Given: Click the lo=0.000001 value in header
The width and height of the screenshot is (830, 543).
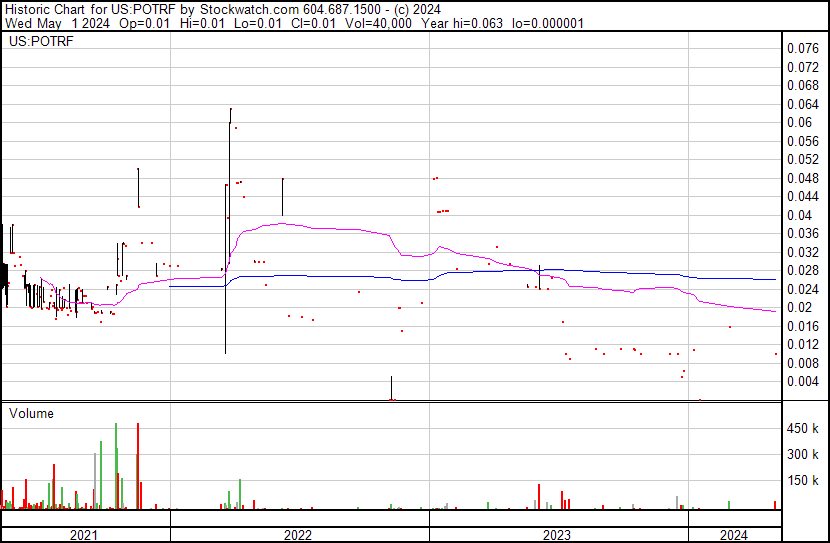Looking at the screenshot, I should [547, 23].
